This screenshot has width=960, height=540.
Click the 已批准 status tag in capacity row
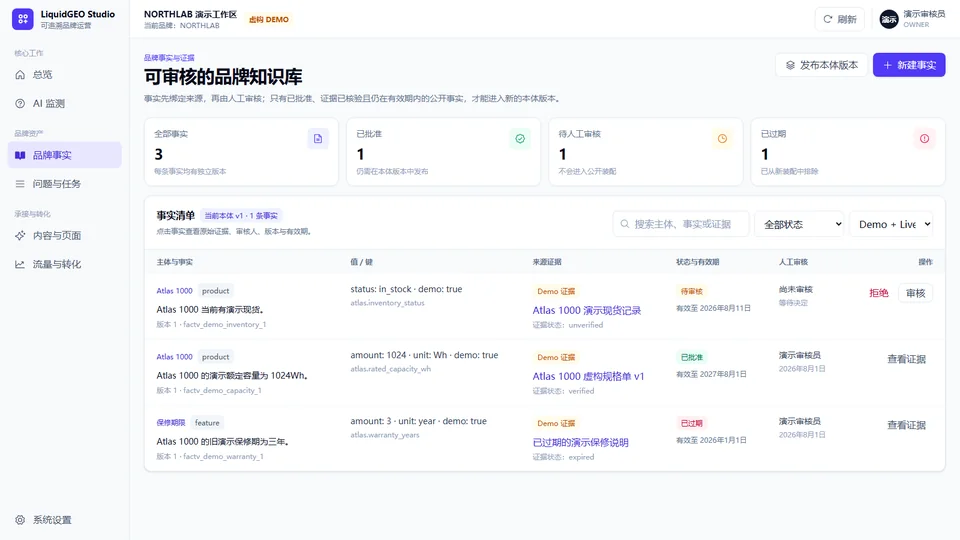pos(692,358)
